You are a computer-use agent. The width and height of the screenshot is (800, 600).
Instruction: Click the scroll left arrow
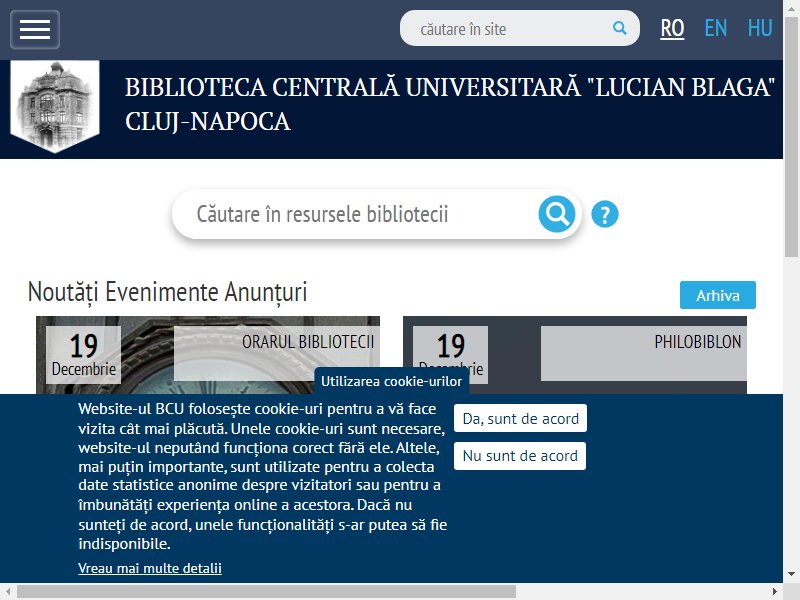click(8, 592)
